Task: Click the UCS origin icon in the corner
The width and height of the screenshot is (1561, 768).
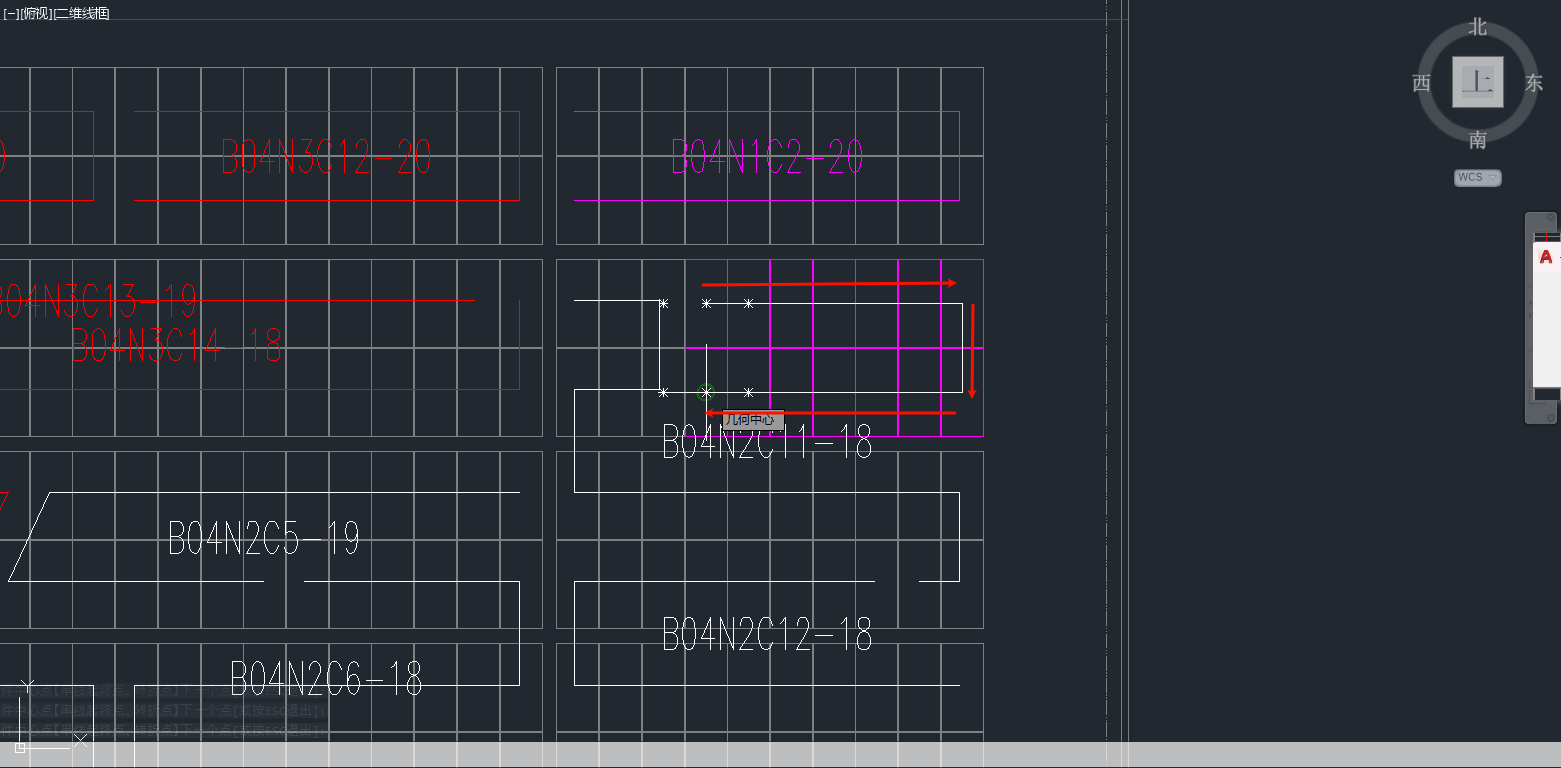Action: pyautogui.click(x=20, y=746)
